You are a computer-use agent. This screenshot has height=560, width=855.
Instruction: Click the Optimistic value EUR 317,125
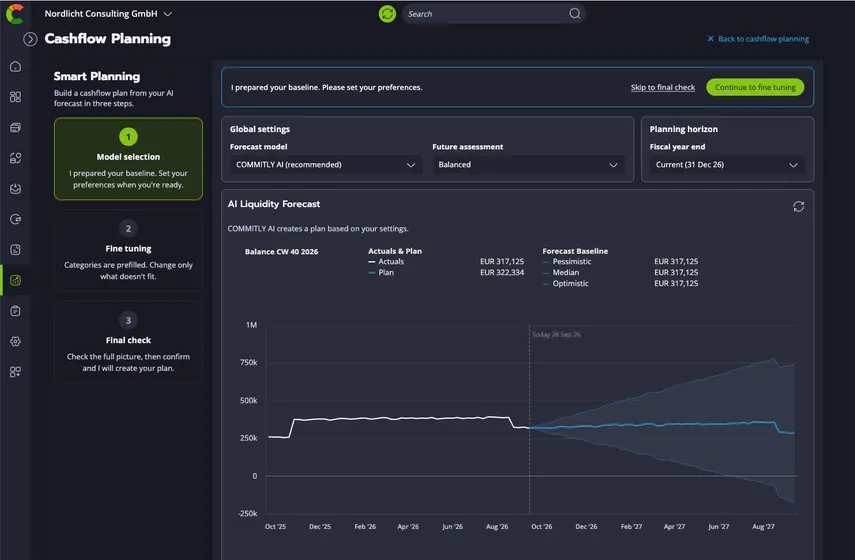pos(676,284)
